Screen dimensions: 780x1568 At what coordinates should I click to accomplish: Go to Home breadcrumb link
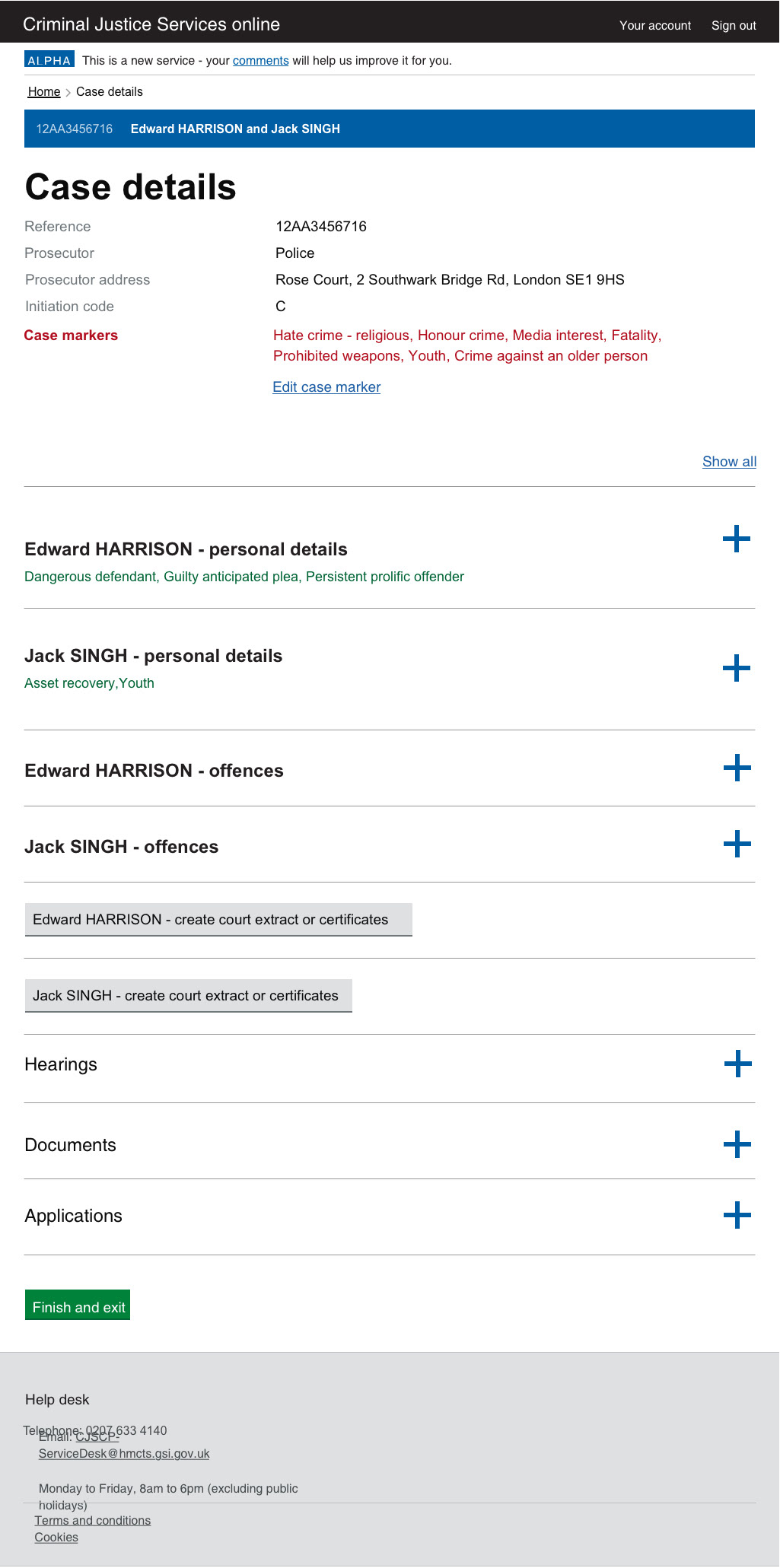coord(44,92)
